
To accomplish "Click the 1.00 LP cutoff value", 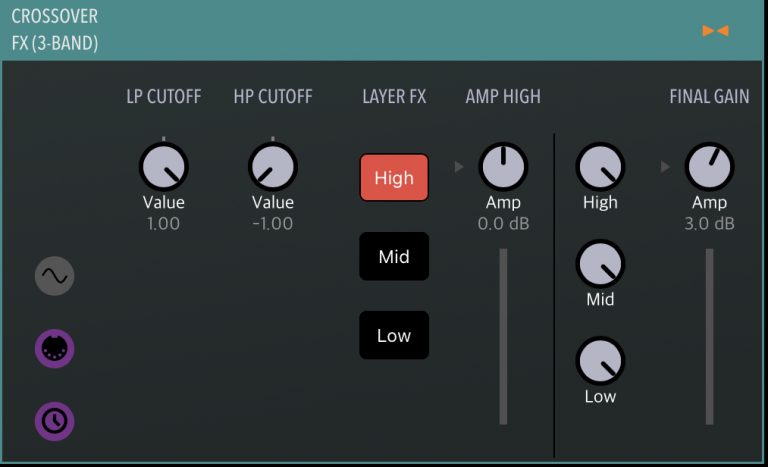I will pyautogui.click(x=164, y=224).
